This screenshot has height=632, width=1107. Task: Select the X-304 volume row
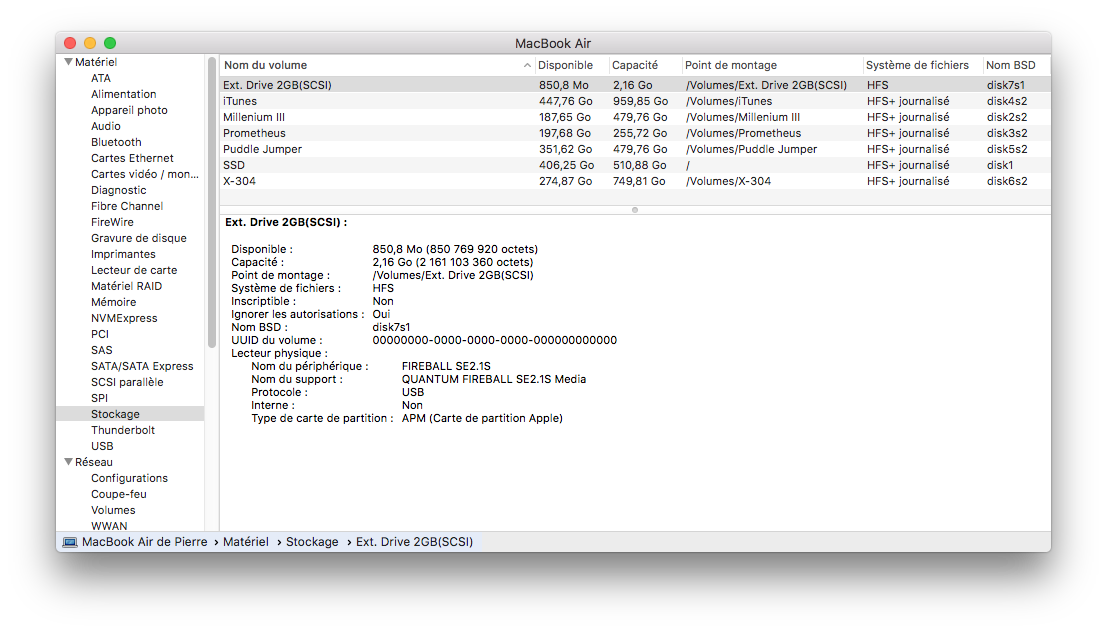coord(635,181)
